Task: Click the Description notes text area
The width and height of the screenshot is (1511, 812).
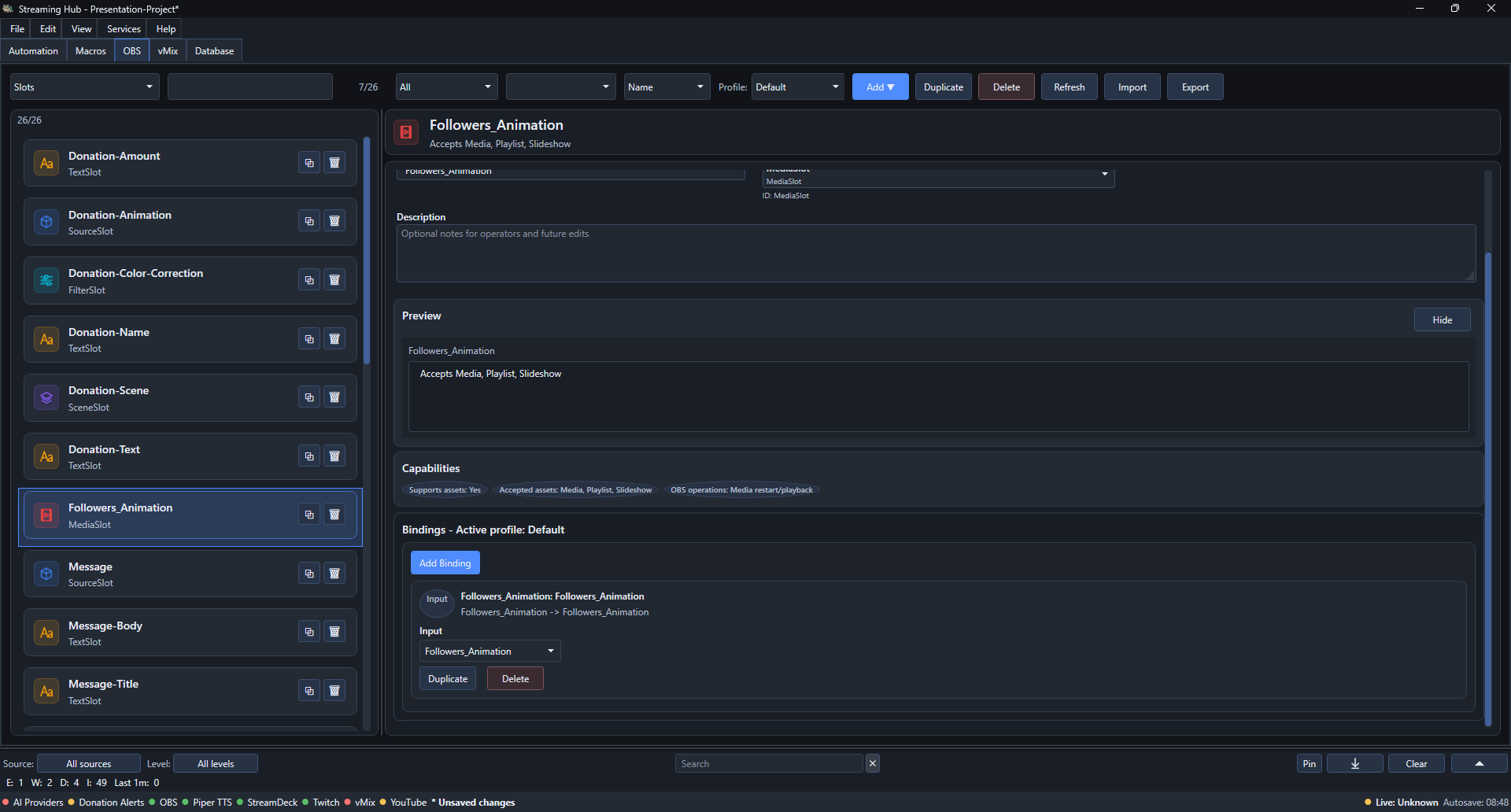Action: click(936, 253)
